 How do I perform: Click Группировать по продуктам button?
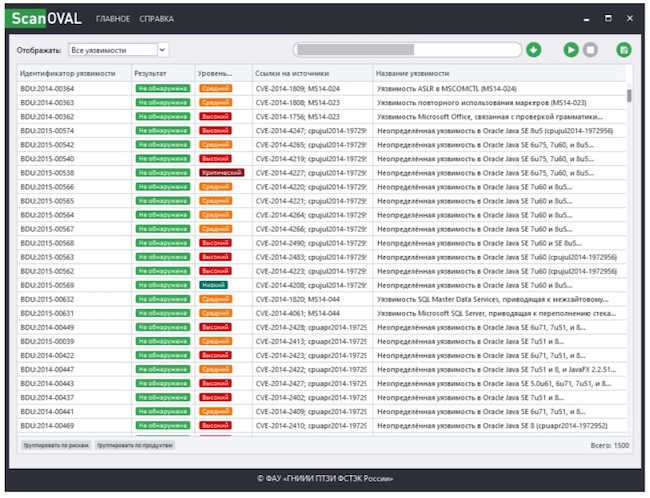[135, 445]
